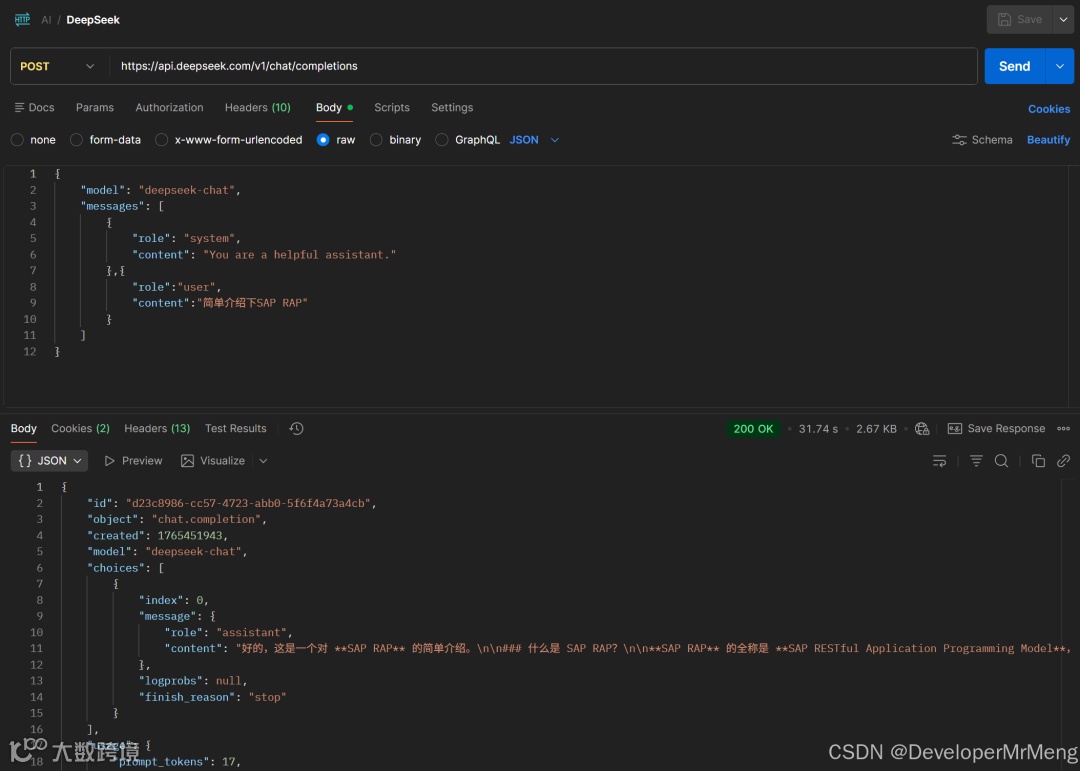Click the link icon in response toolbar
This screenshot has height=771, width=1080.
coord(1063,461)
